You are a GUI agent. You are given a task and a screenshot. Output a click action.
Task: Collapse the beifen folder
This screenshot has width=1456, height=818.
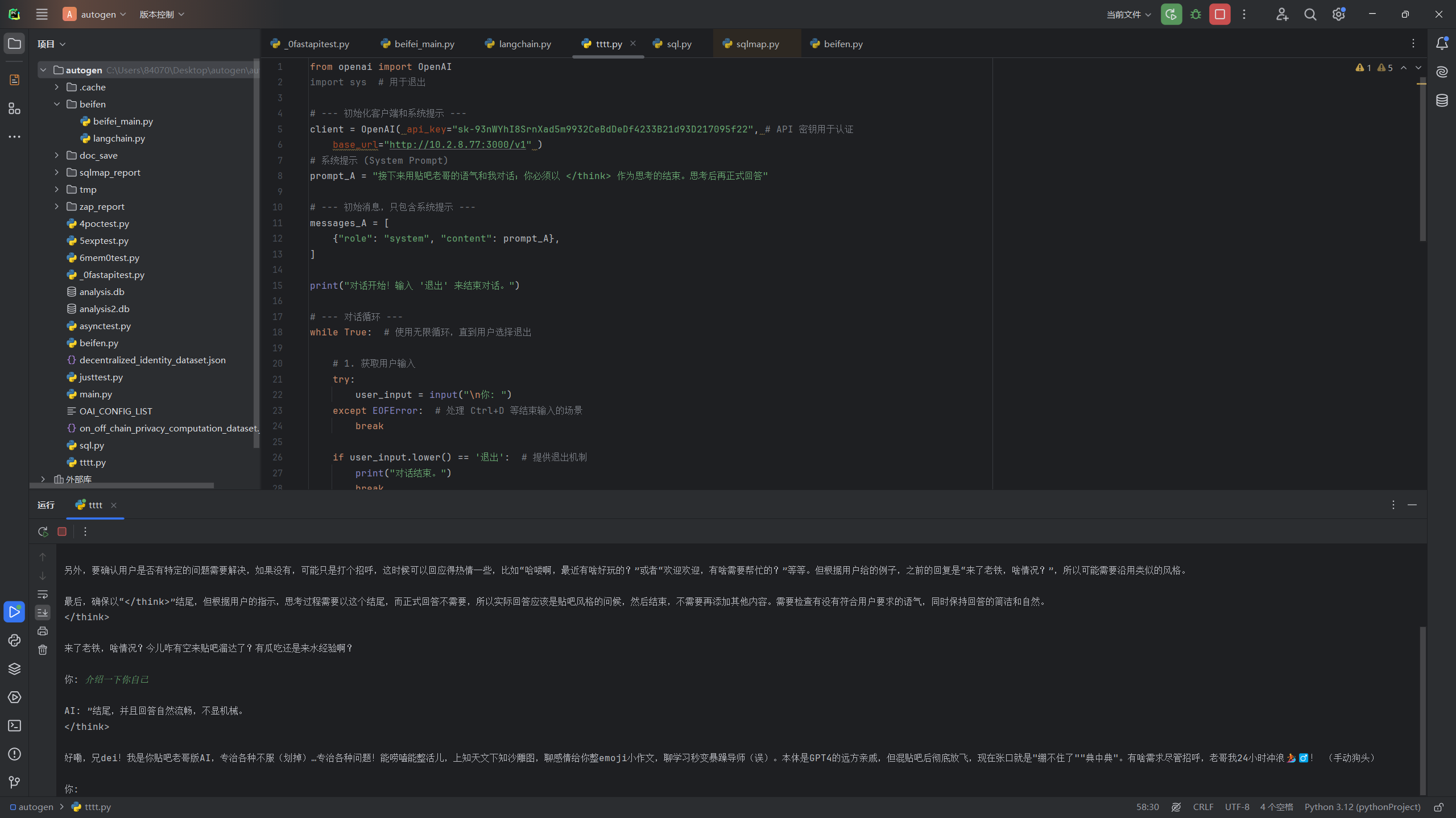(56, 104)
